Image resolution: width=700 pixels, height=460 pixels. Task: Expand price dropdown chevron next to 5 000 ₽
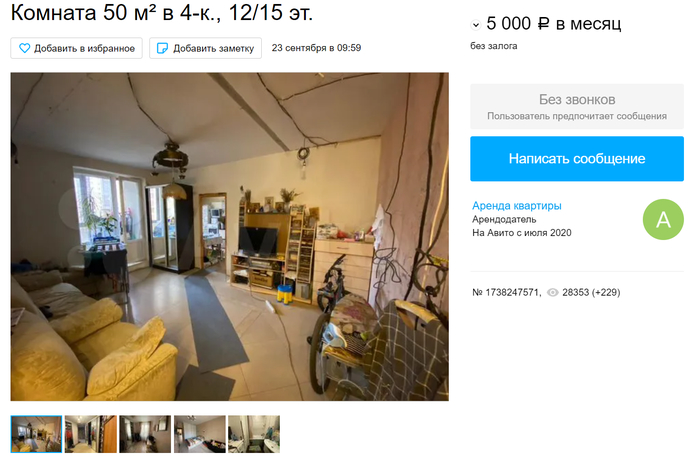(x=475, y=25)
